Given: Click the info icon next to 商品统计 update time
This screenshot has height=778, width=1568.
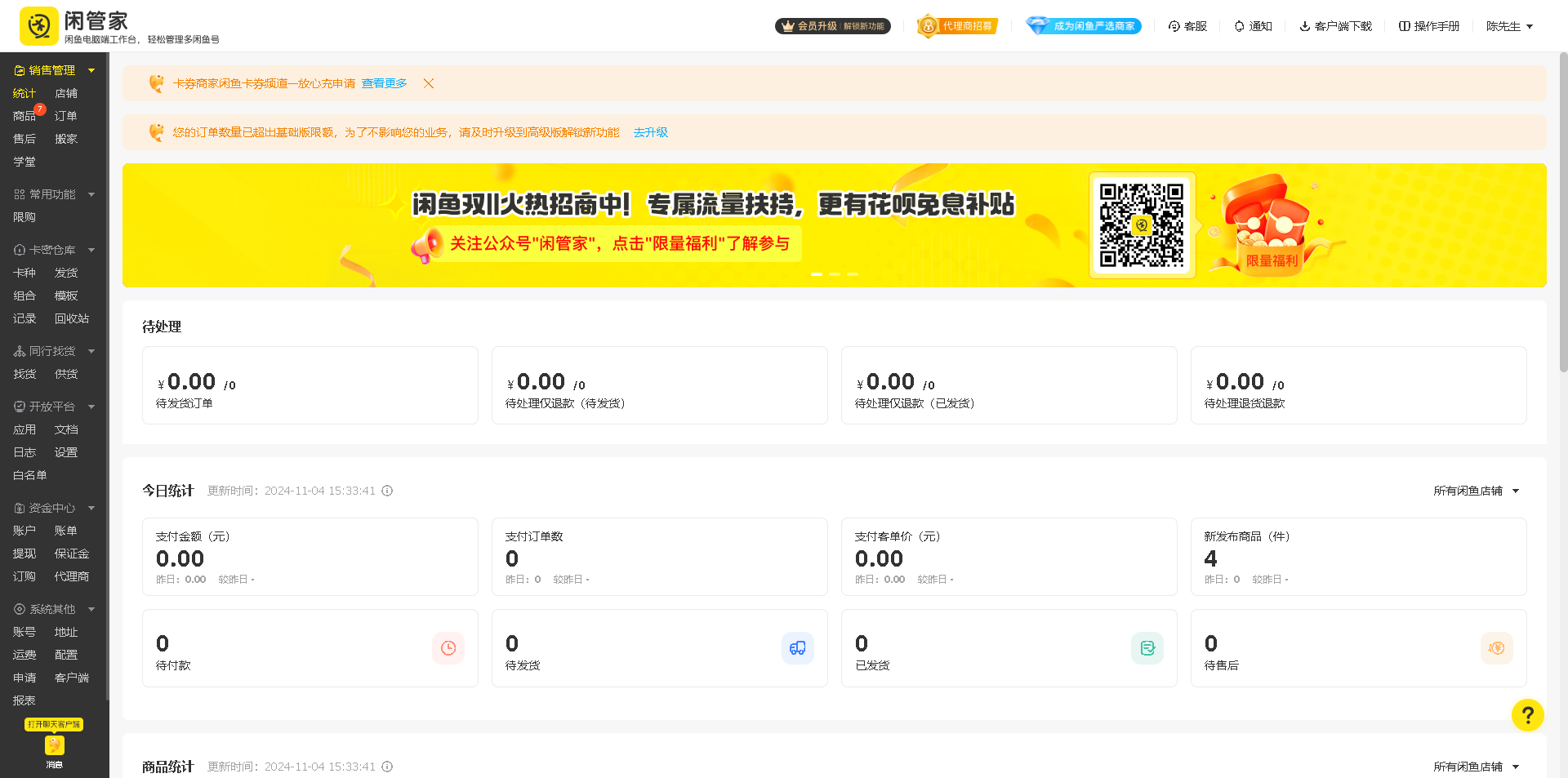Looking at the screenshot, I should [387, 767].
